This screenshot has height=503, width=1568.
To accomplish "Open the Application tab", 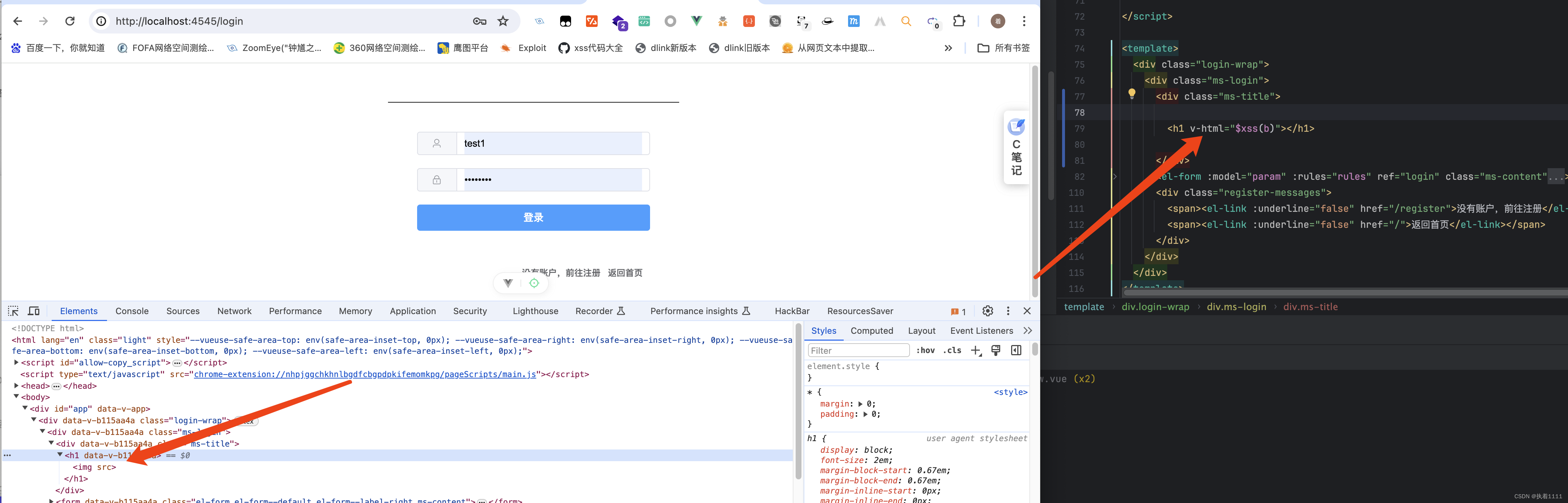I will pos(413,311).
